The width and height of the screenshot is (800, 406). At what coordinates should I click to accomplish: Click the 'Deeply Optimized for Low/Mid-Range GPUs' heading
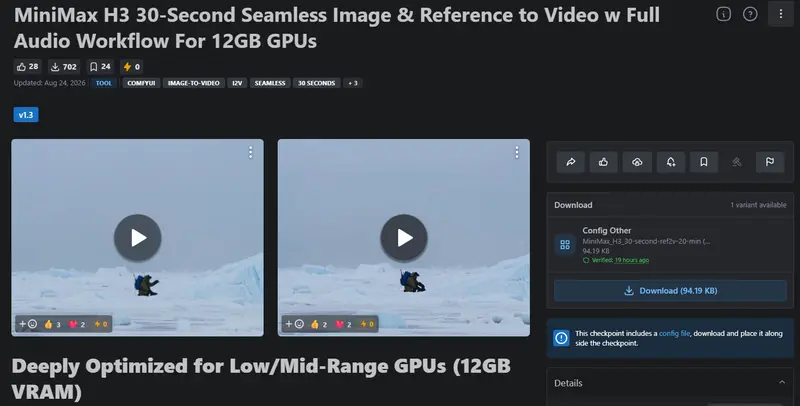pyautogui.click(x=261, y=379)
